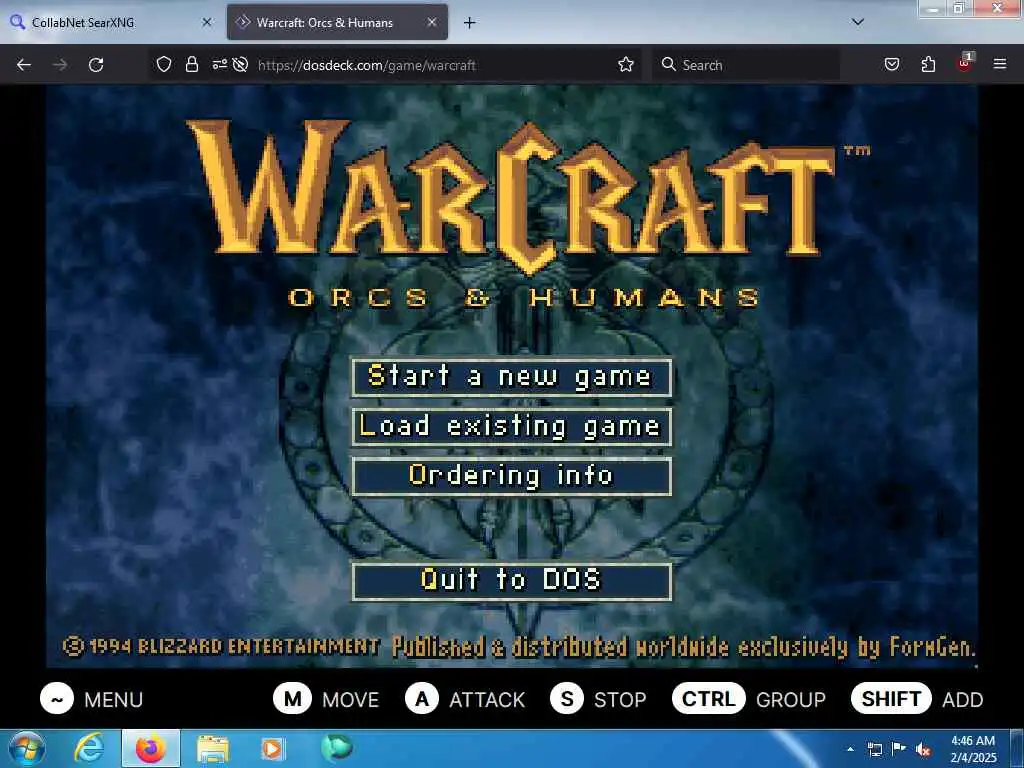
Task: Open the site permissions icon in the address bar
Action: pyautogui.click(x=219, y=64)
